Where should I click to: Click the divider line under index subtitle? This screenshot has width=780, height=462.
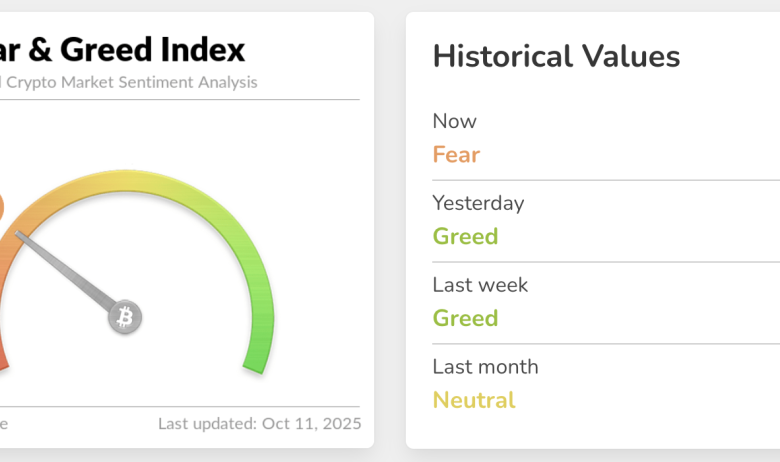coord(180,100)
